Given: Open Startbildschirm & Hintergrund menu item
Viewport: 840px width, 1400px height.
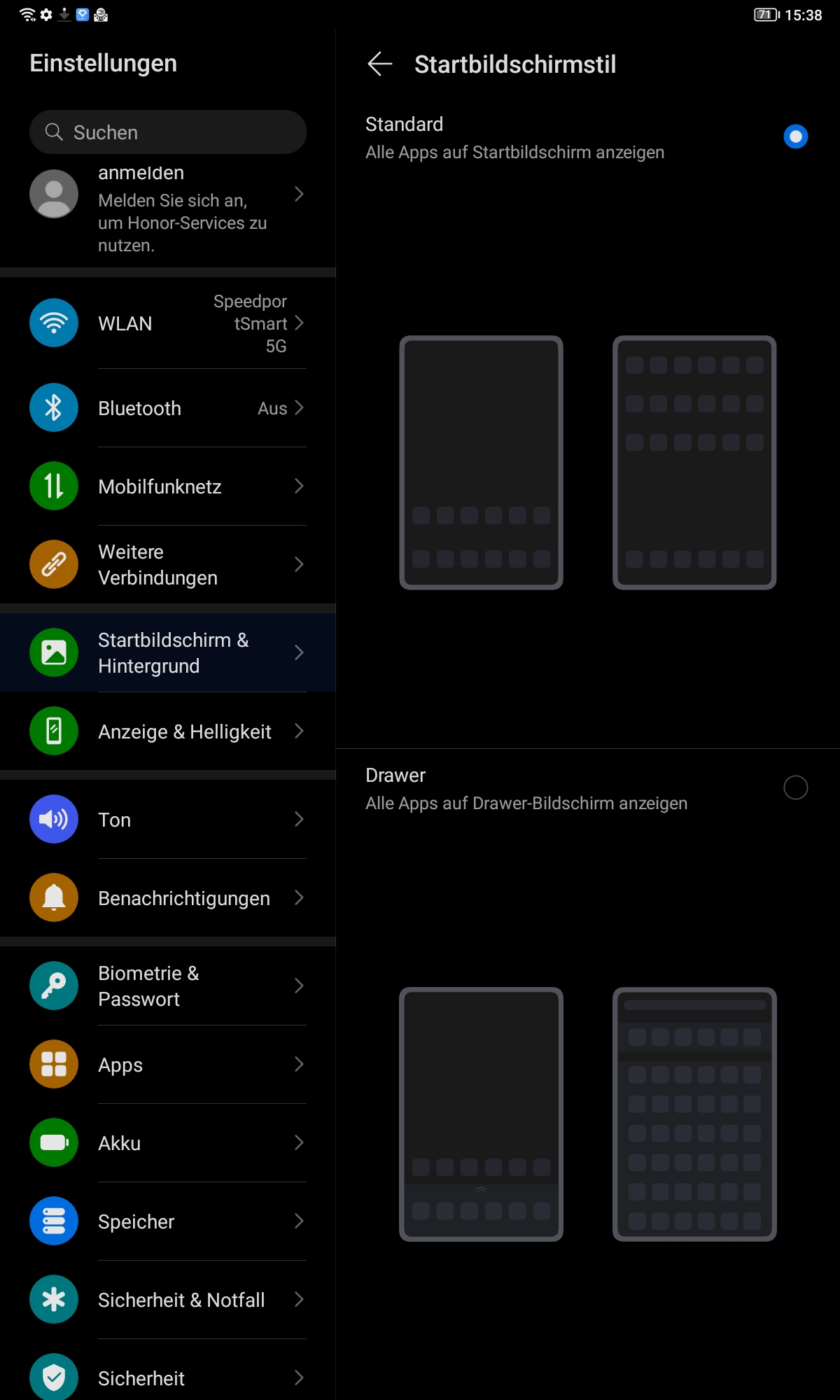Looking at the screenshot, I should pyautogui.click(x=168, y=652).
